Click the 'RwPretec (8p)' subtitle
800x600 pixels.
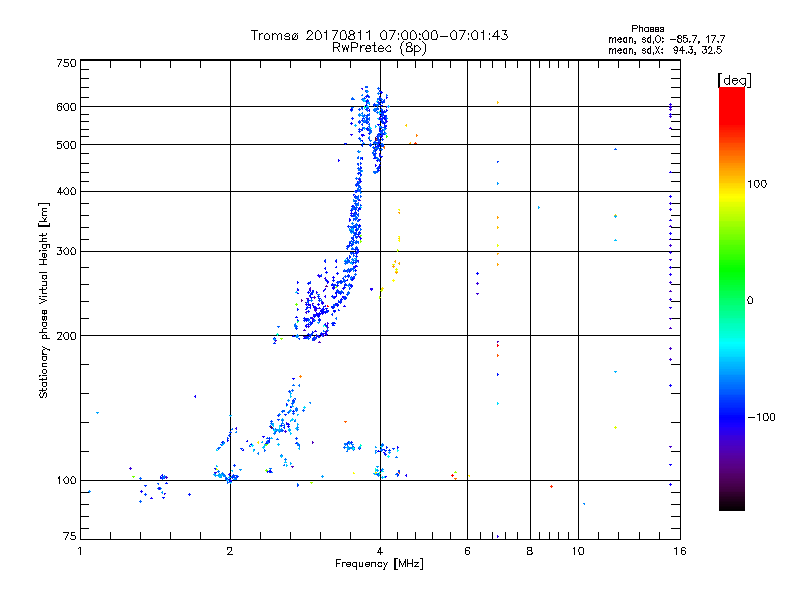(x=379, y=48)
